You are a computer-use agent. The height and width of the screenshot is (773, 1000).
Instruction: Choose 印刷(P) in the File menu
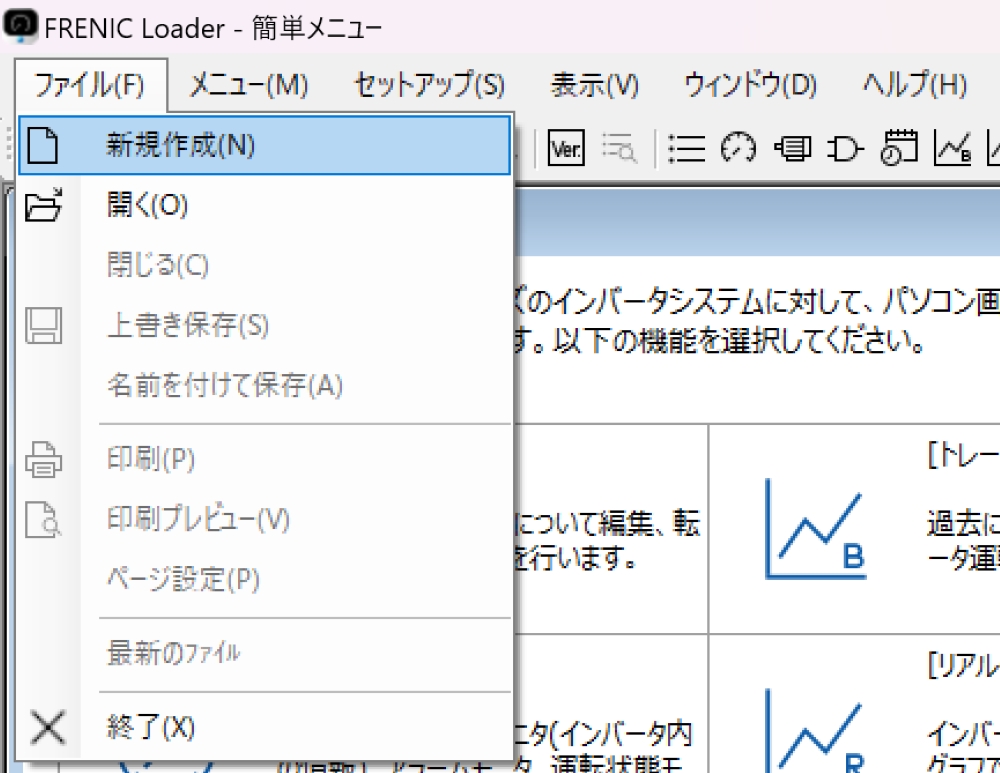pyautogui.click(x=265, y=459)
